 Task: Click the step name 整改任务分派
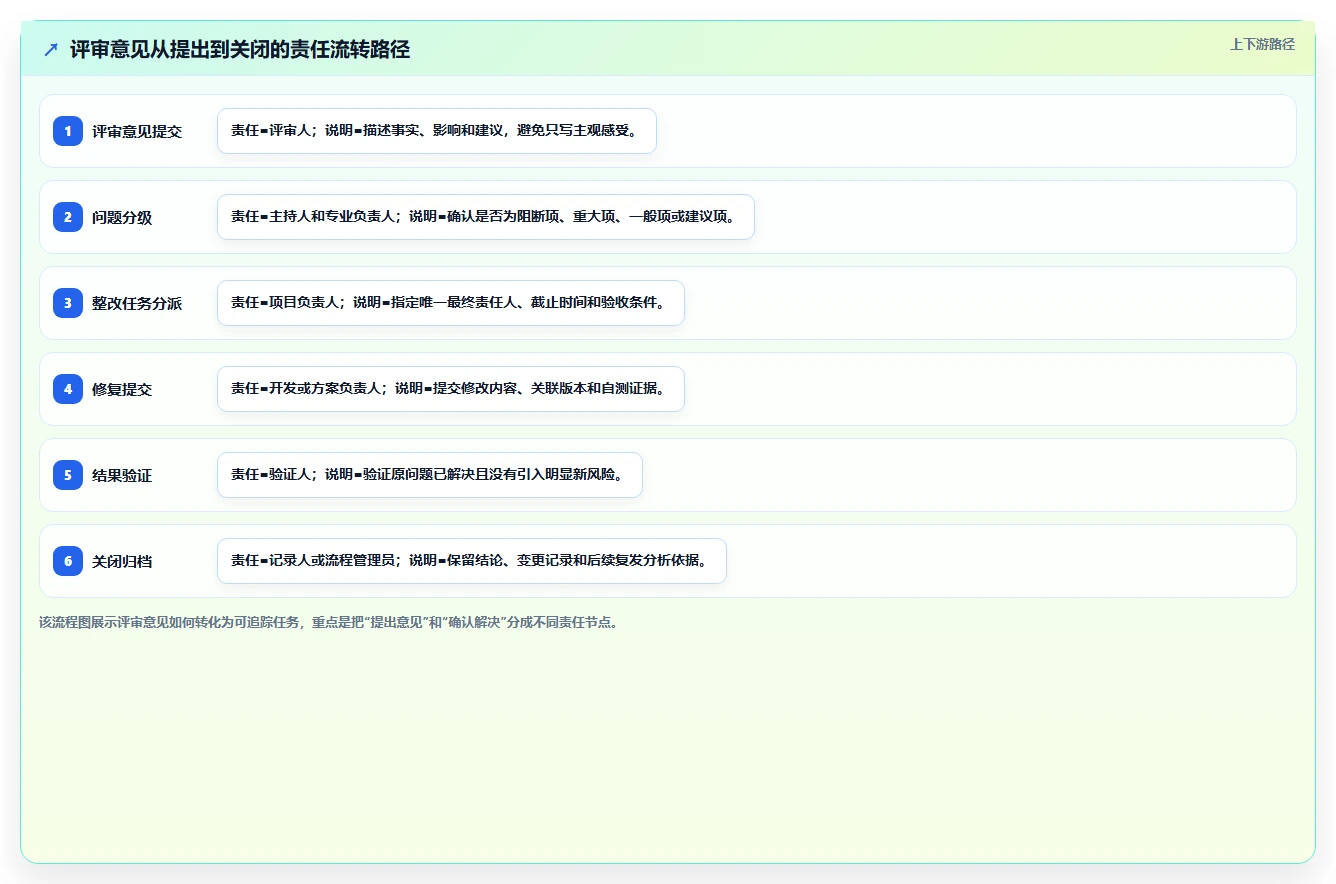(137, 303)
